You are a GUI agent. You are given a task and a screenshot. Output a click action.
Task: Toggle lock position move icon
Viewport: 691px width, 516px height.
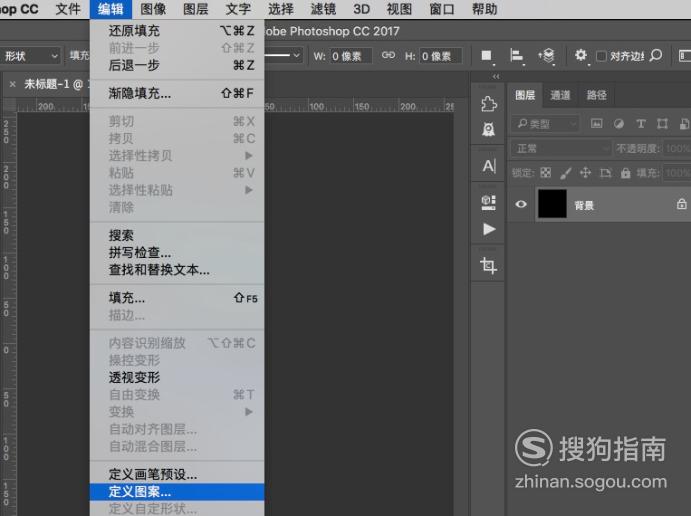[x=585, y=172]
